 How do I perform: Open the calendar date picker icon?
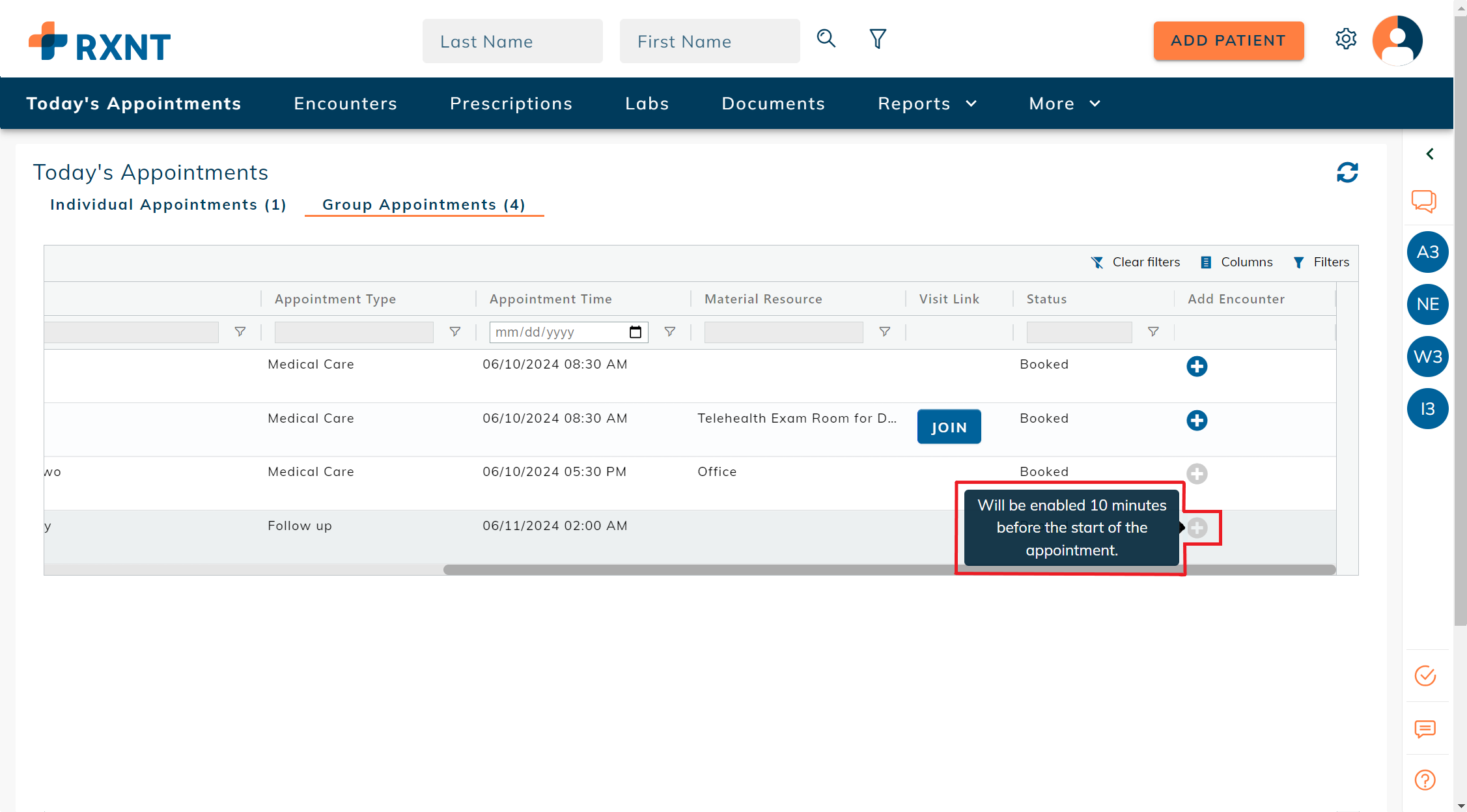(636, 332)
